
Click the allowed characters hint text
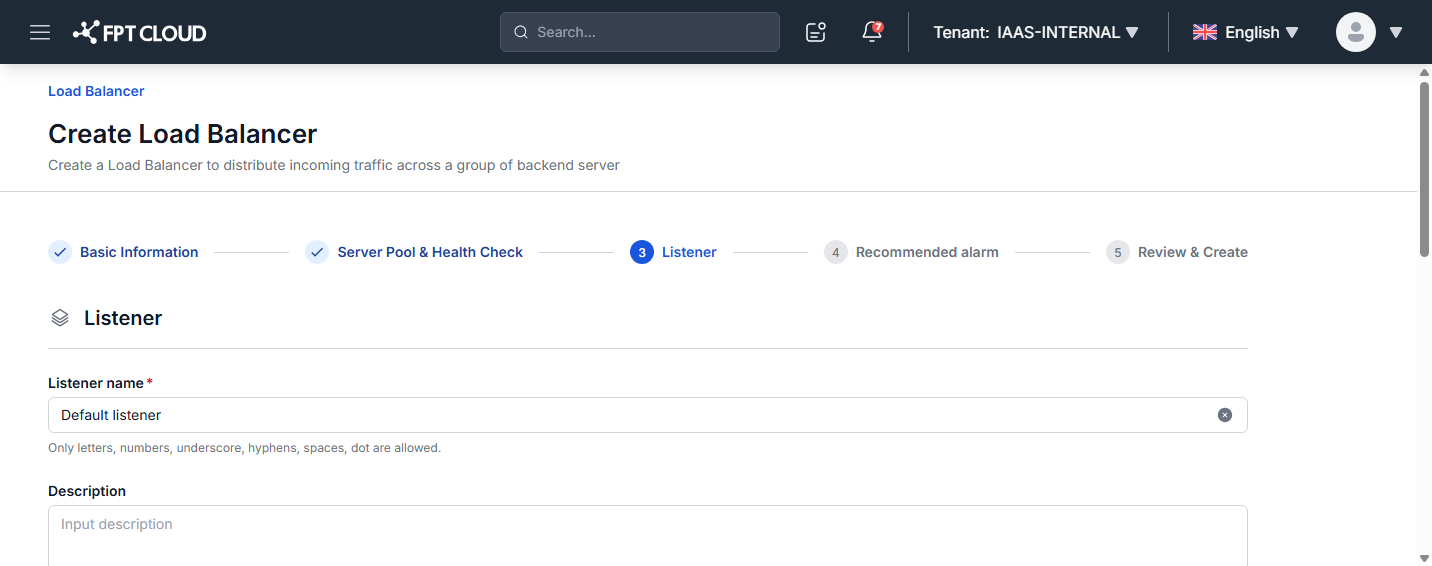tap(244, 448)
